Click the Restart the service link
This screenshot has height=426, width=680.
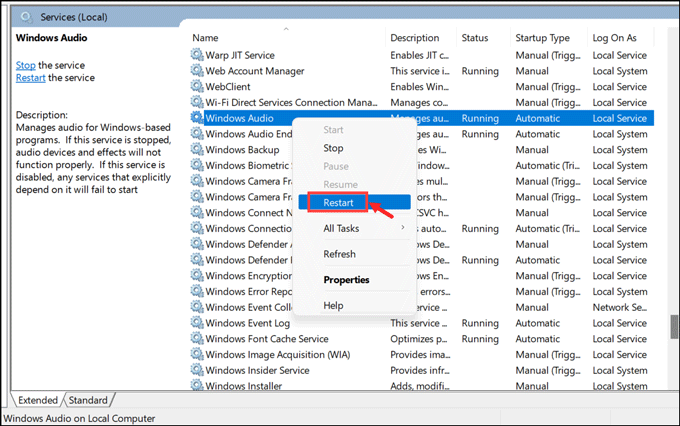click(x=30, y=78)
